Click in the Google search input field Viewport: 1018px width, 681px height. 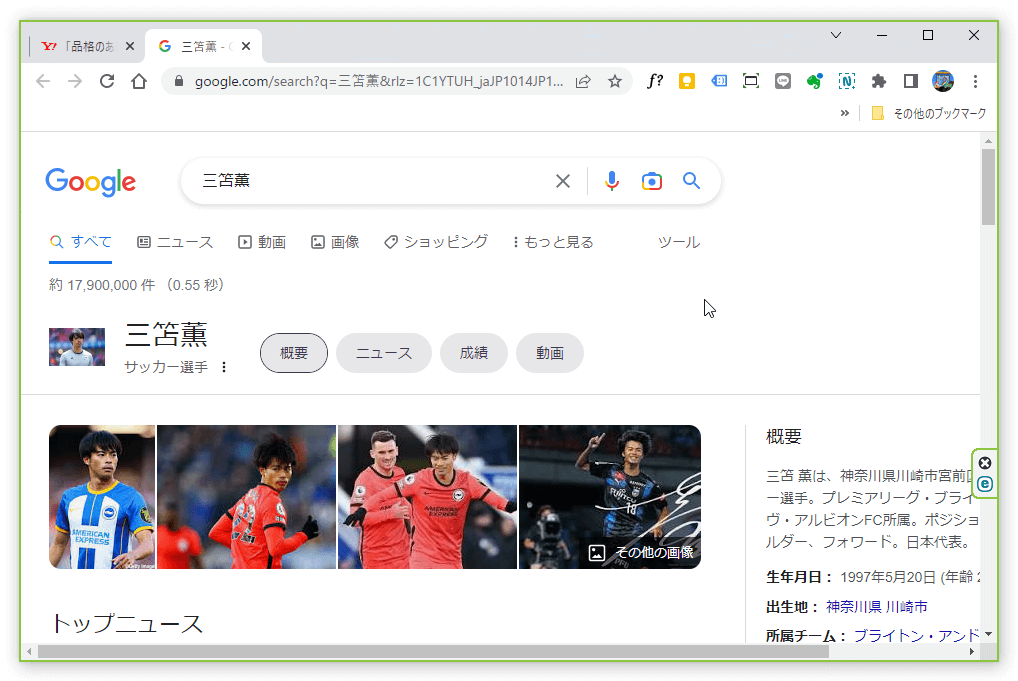point(370,181)
